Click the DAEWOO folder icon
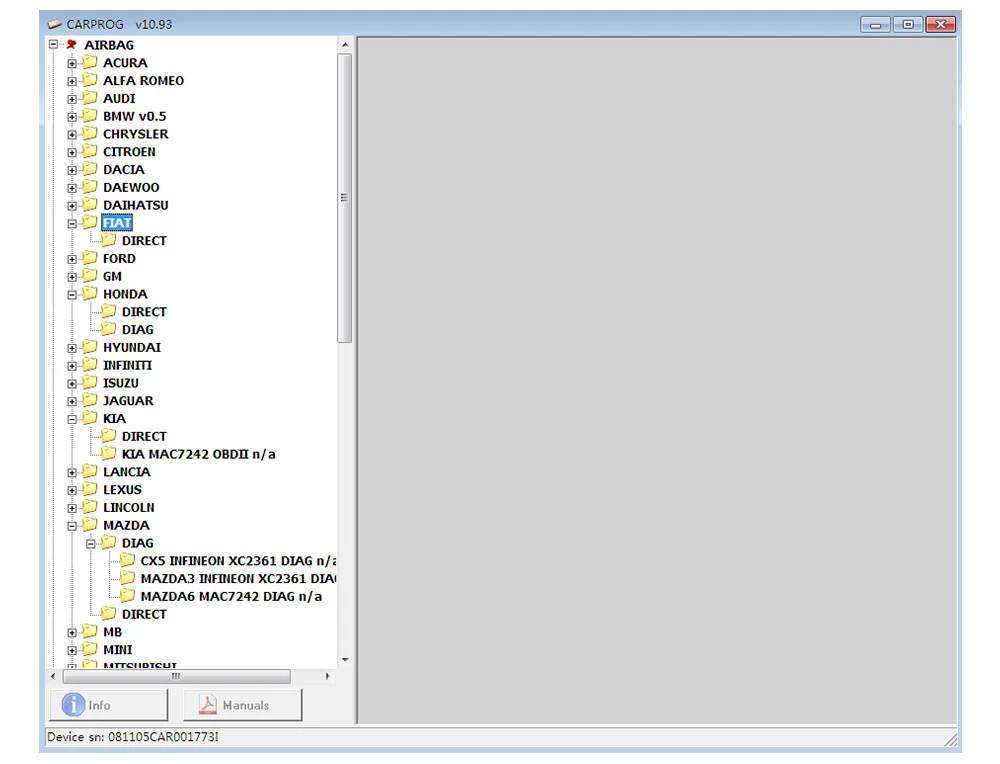This screenshot has width=1000, height=764. tap(90, 187)
